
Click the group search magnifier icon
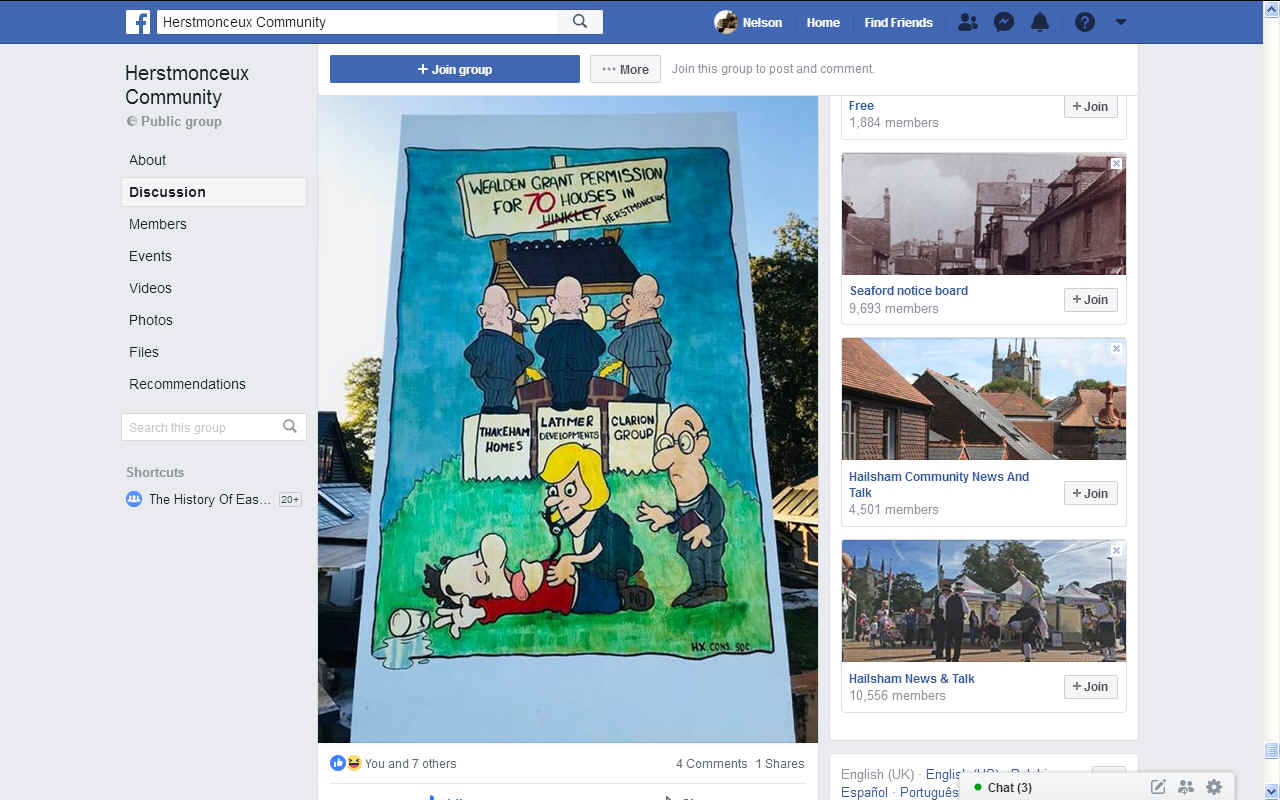click(x=290, y=427)
